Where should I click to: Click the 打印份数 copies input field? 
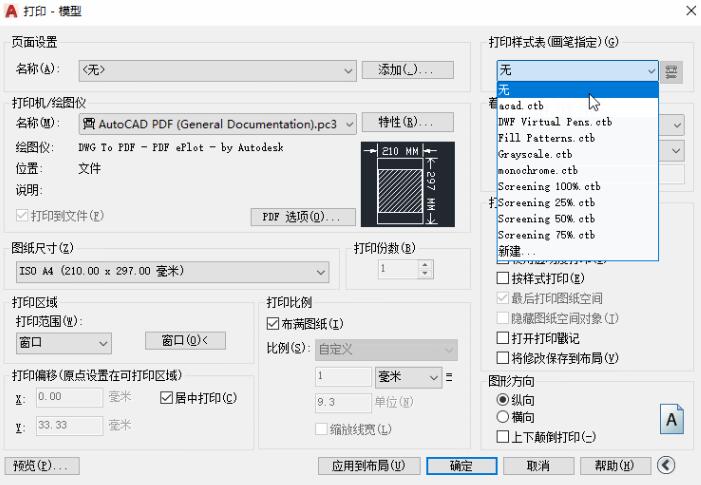398,269
